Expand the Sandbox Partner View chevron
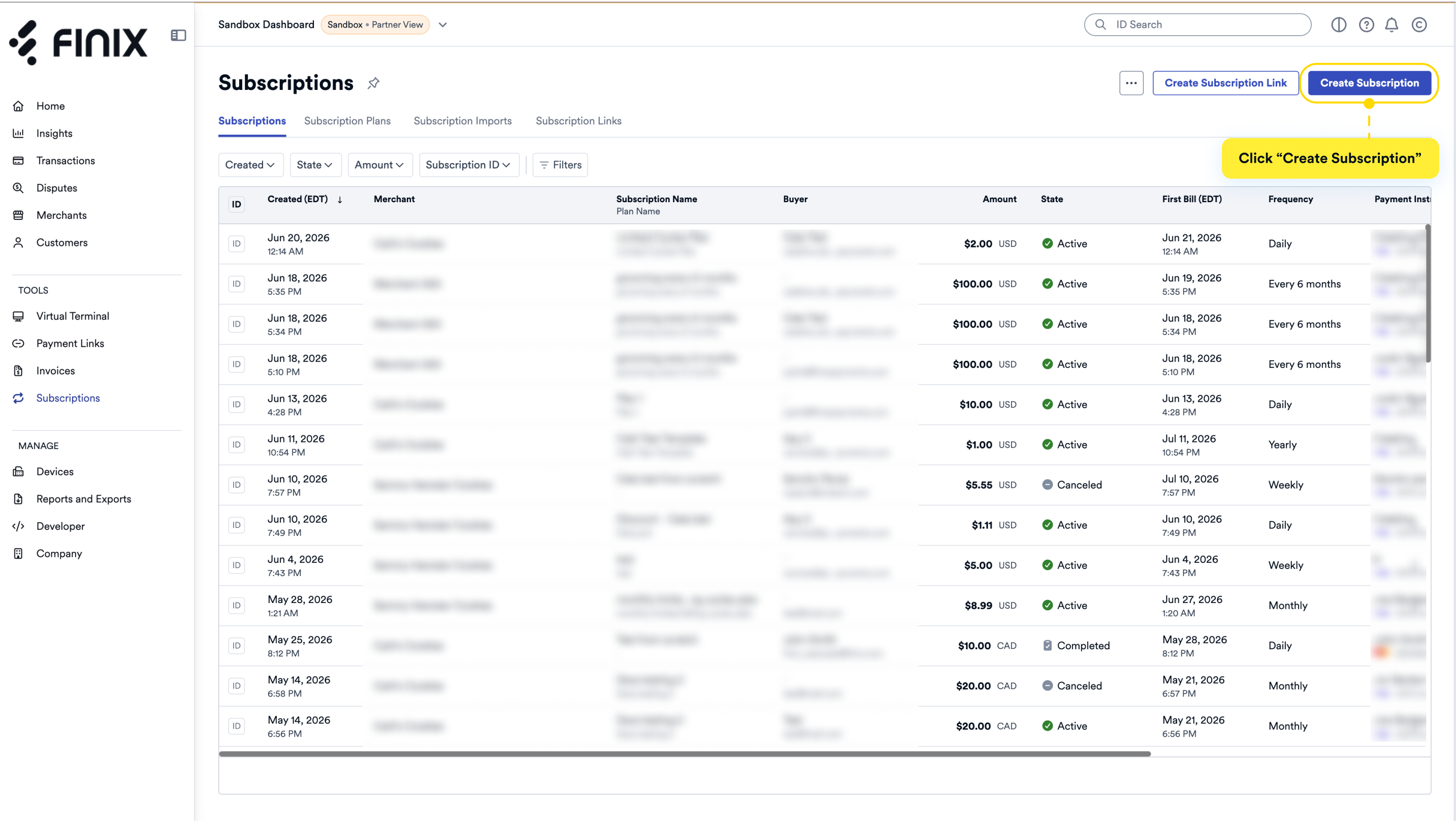 [442, 24]
